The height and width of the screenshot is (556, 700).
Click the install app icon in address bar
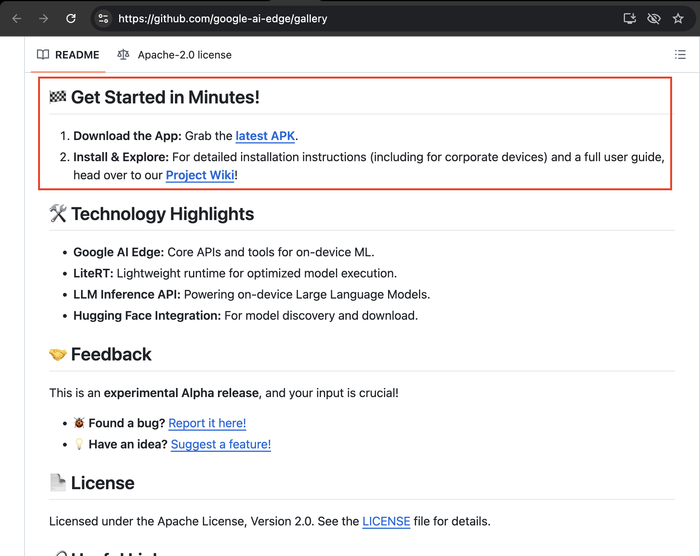pyautogui.click(x=629, y=18)
